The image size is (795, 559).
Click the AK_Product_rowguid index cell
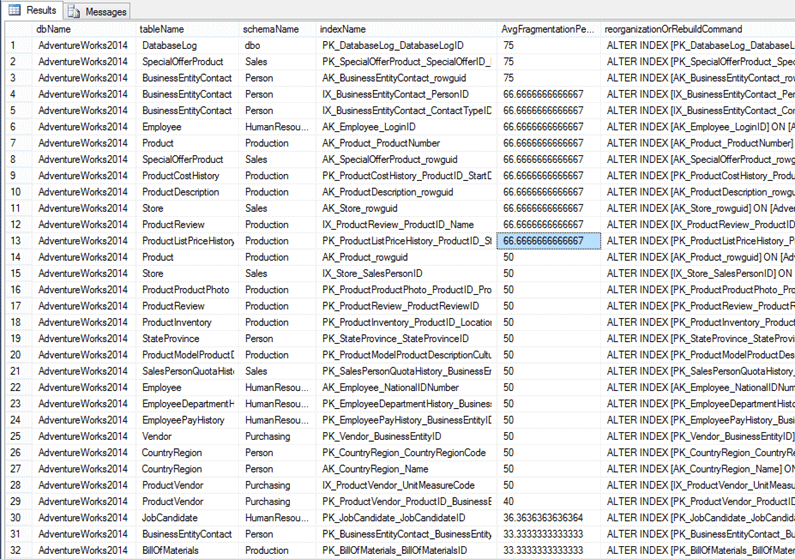click(x=407, y=257)
